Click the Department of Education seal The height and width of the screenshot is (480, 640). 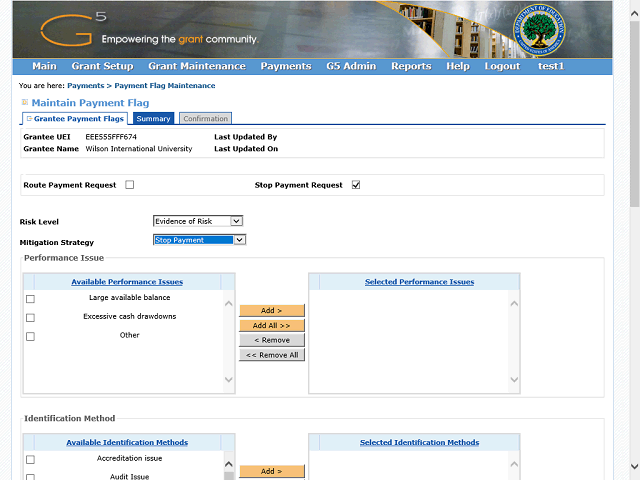pos(542,31)
